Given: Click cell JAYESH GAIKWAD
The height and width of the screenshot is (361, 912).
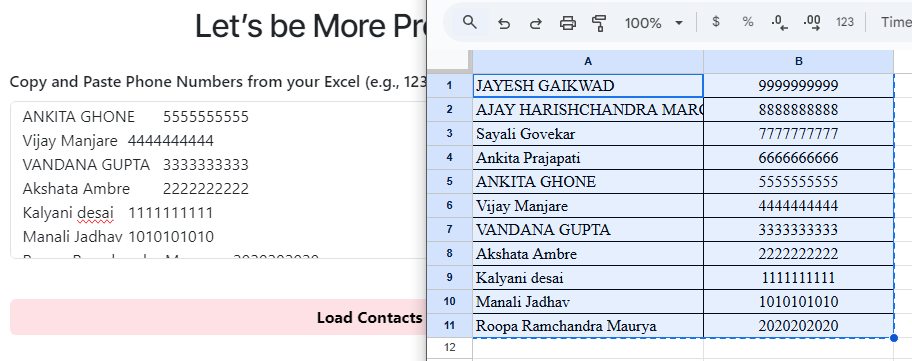Looking at the screenshot, I should click(588, 86).
